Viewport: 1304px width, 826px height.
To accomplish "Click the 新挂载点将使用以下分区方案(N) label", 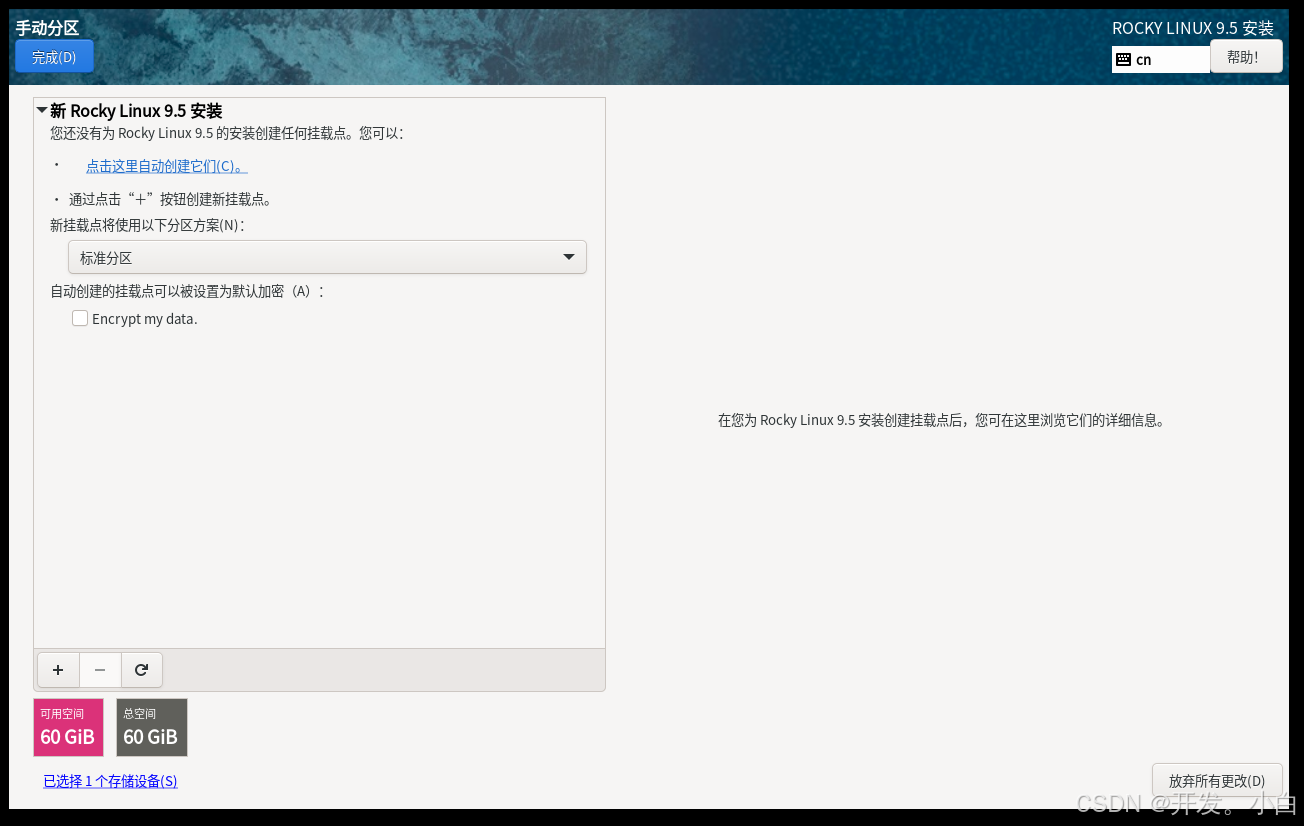I will pyautogui.click(x=148, y=225).
